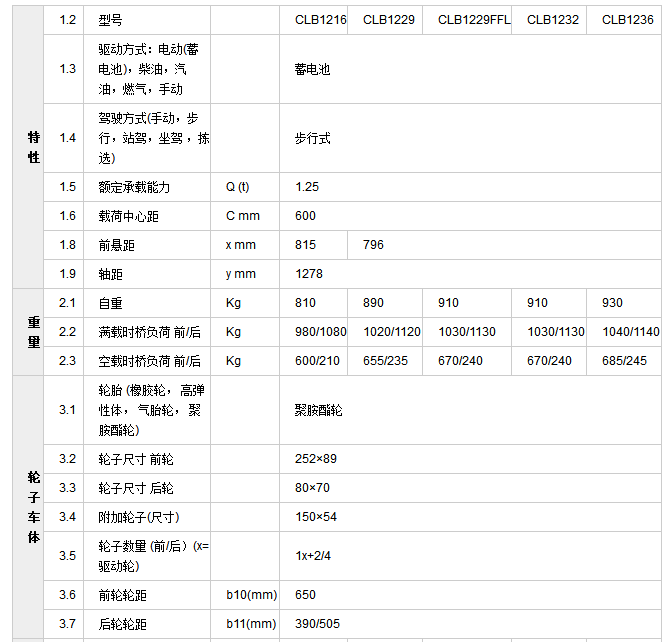Click the 蓄电池 drive type value
Screen dimensions: 671x642
click(x=312, y=70)
